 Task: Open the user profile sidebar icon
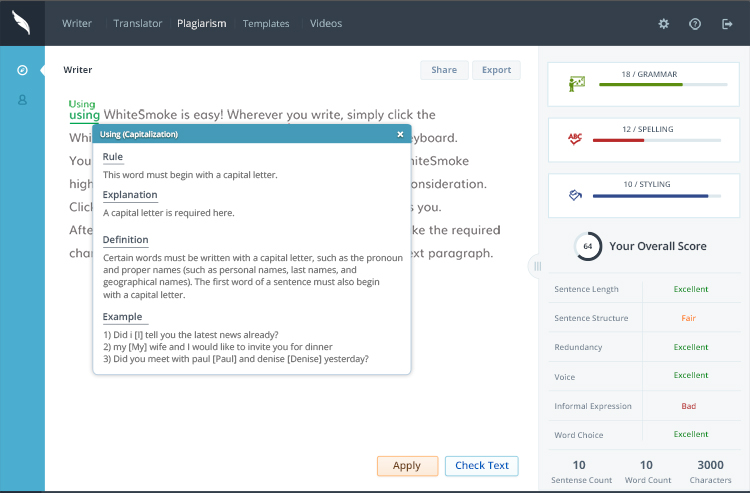(22, 100)
